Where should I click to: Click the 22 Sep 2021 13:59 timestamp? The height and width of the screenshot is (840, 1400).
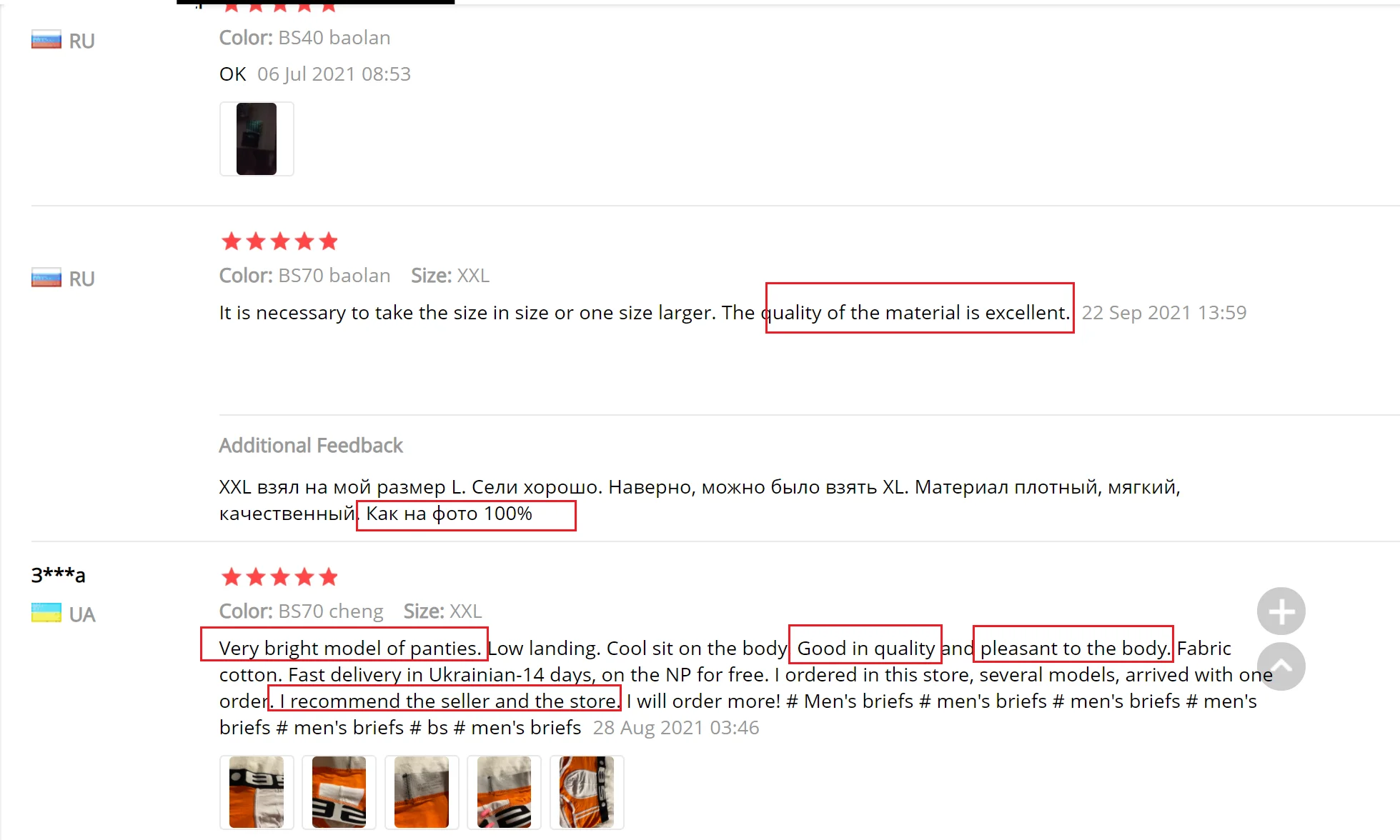coord(1163,313)
